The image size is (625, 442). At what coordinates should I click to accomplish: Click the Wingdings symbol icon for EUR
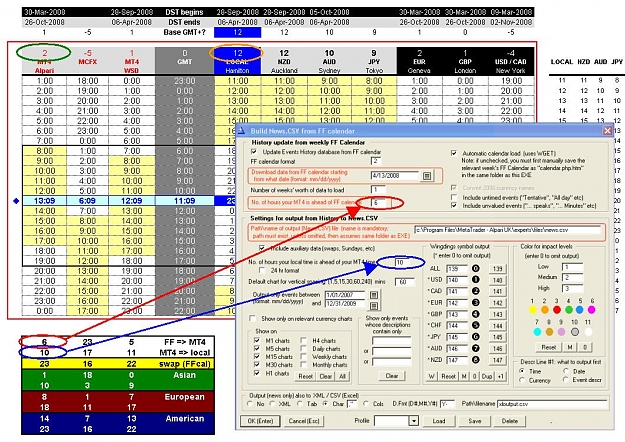(x=476, y=303)
